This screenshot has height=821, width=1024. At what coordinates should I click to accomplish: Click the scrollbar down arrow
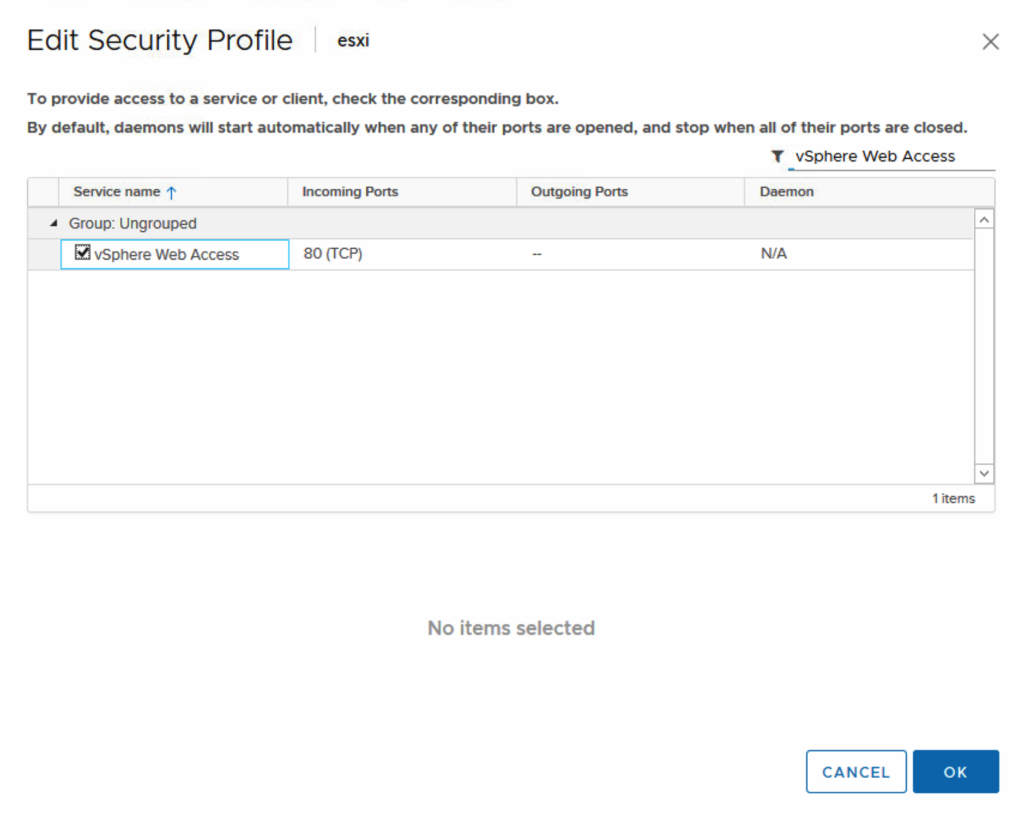(984, 473)
